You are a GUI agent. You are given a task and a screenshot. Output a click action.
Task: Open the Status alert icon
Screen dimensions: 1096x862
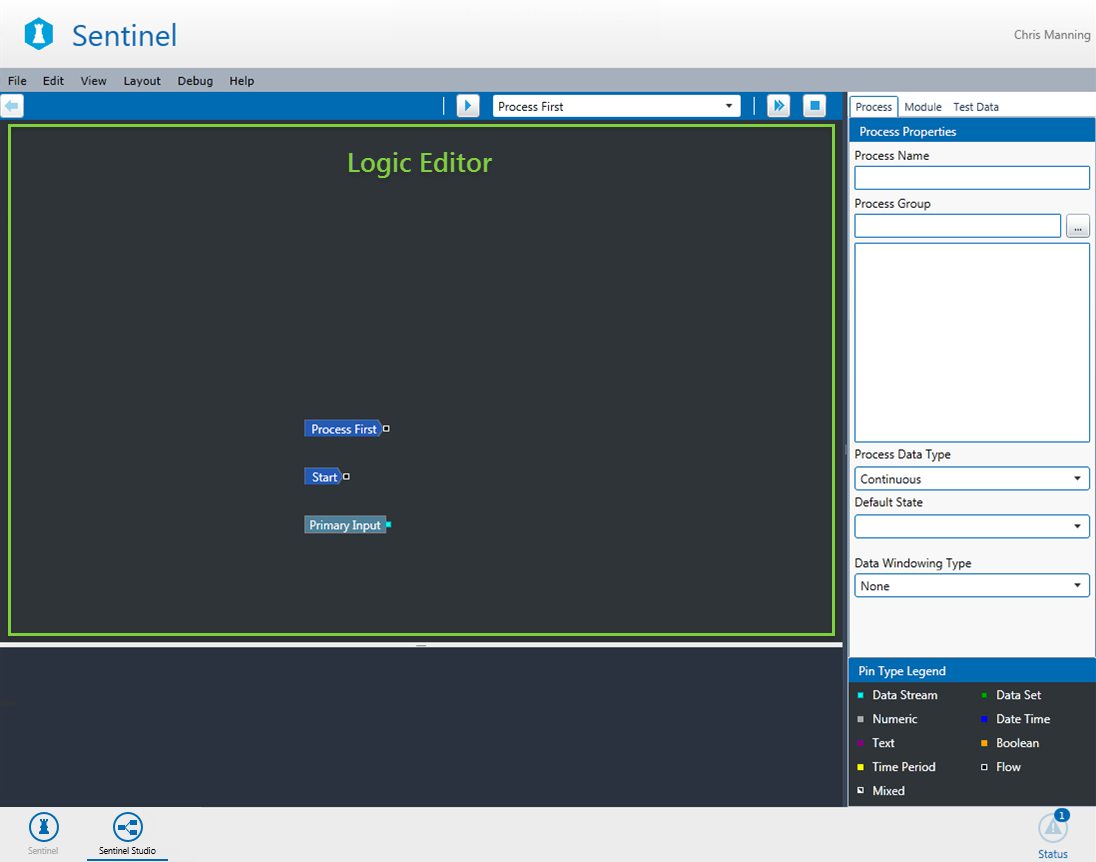(1052, 828)
